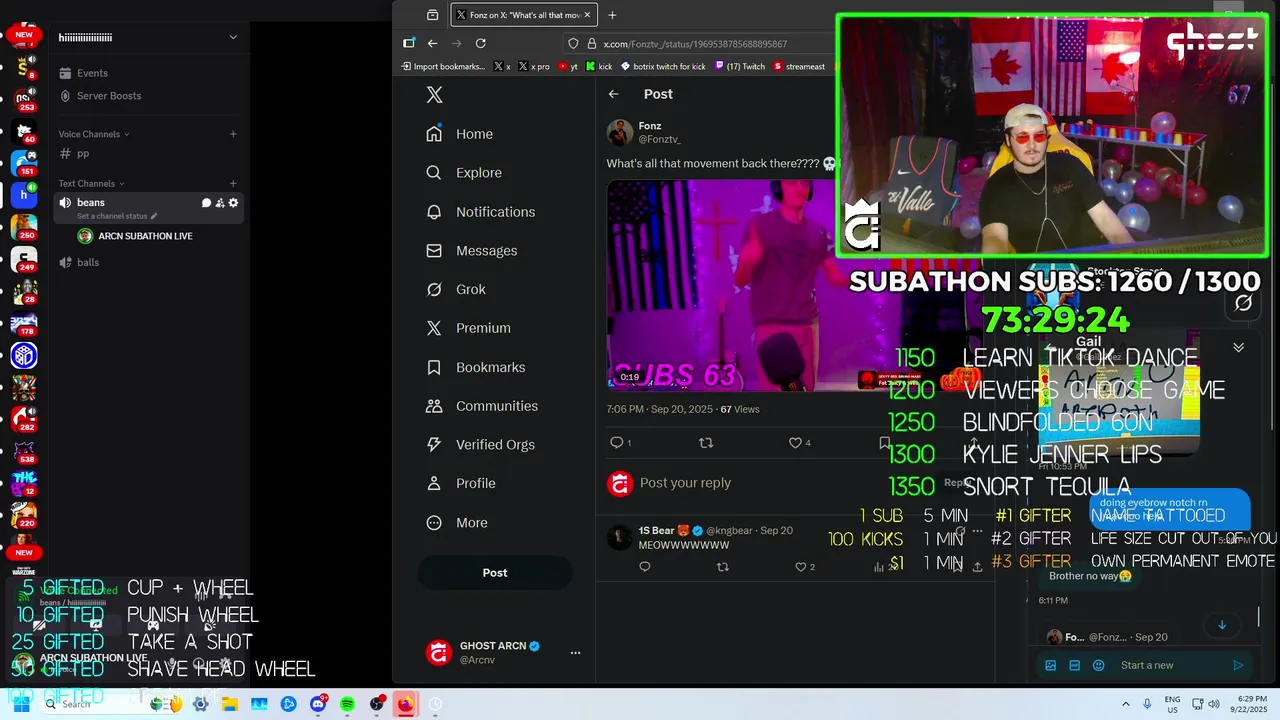The height and width of the screenshot is (720, 1280).
Task: Like 1S Bear's comment
Action: [x=800, y=567]
